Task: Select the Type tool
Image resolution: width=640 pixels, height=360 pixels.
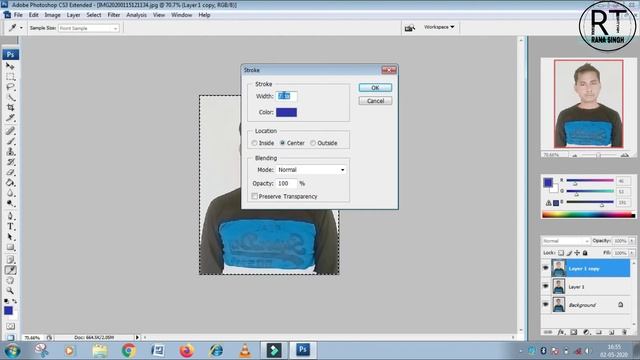Action: 10,227
